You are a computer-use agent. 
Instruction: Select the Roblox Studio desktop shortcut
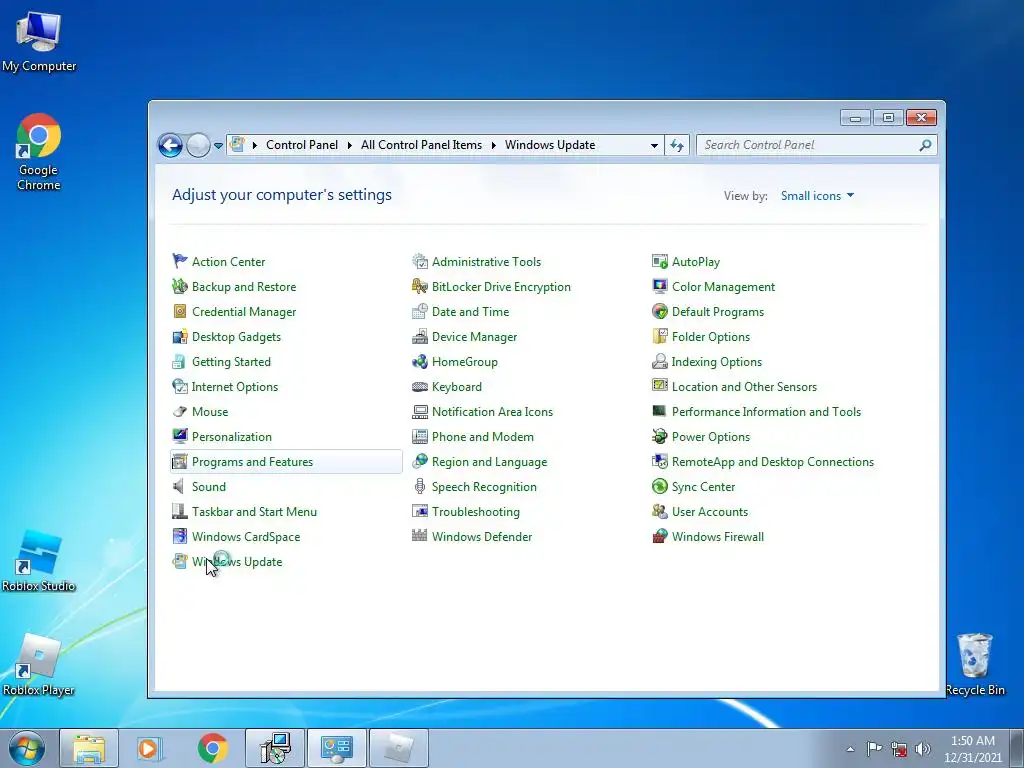tap(39, 560)
